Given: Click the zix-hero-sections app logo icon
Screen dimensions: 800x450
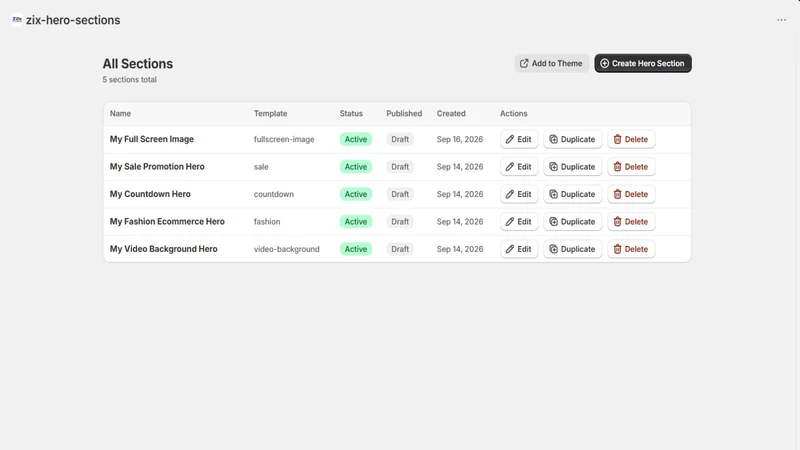Looking at the screenshot, I should point(17,19).
